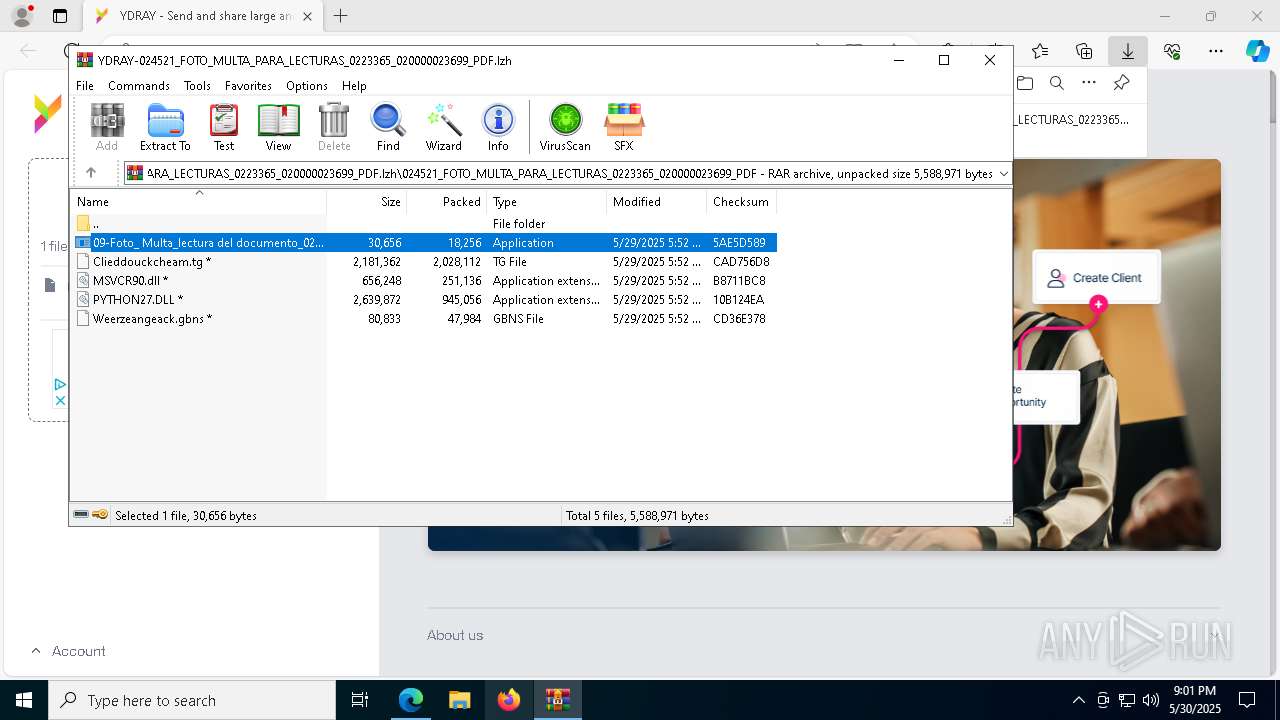This screenshot has width=1280, height=720.
Task: Show archive Info
Action: click(x=498, y=127)
